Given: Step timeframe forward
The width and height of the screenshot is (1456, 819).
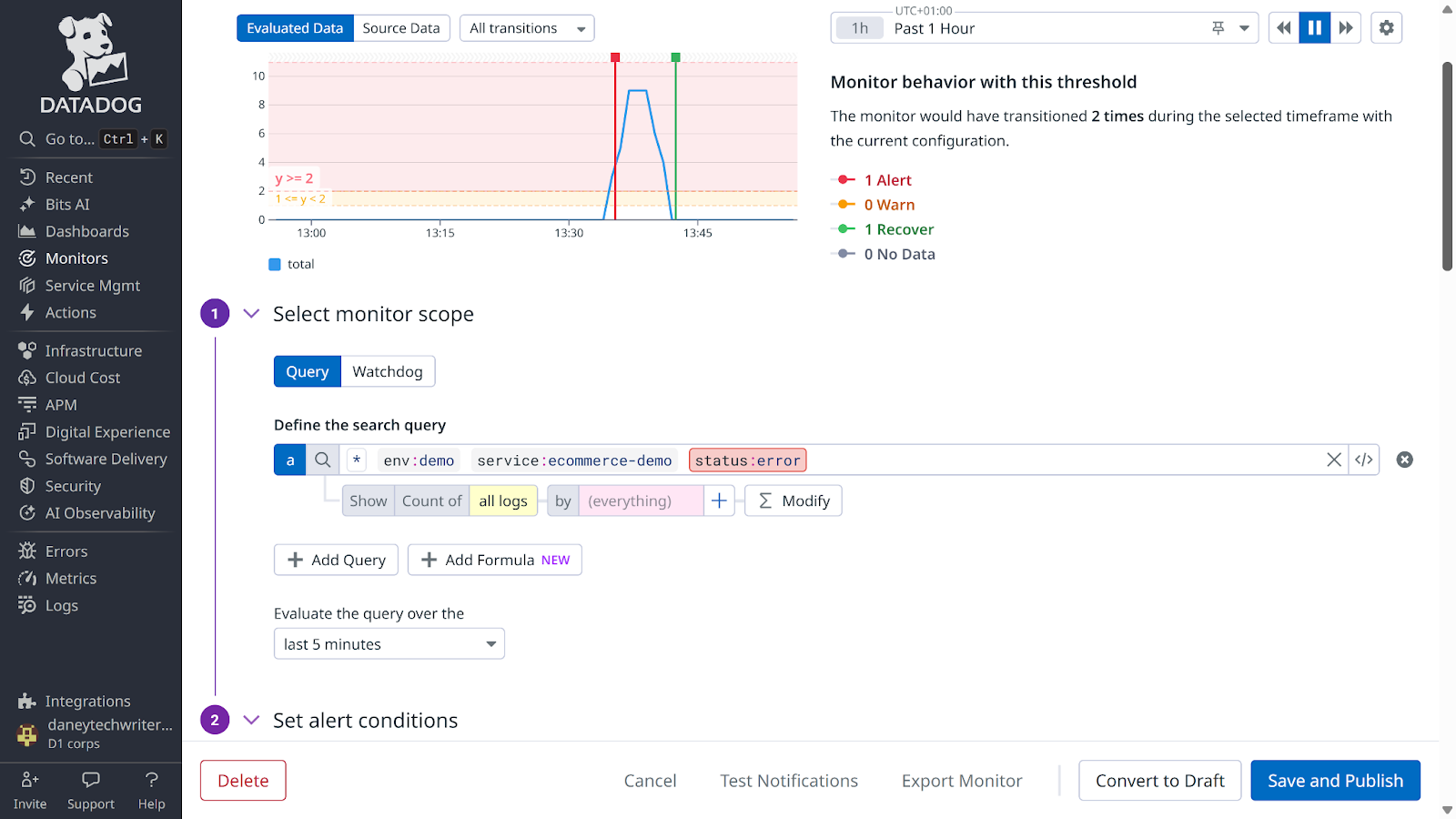Looking at the screenshot, I should (x=1346, y=27).
